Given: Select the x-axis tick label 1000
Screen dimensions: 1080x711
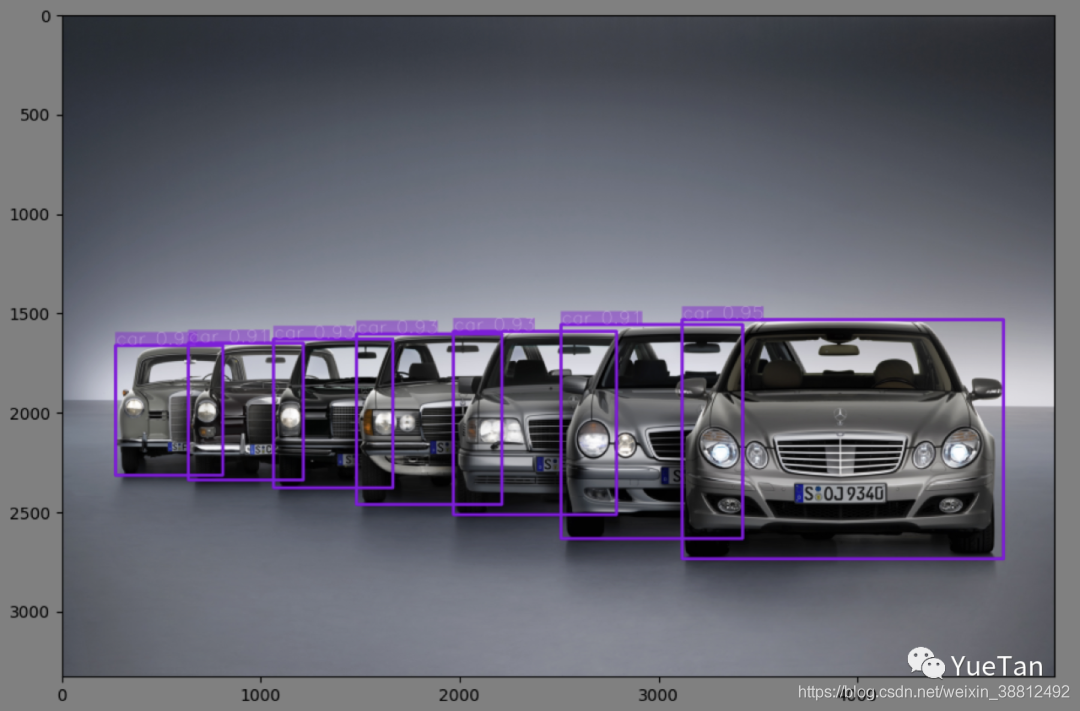Looking at the screenshot, I should [260, 694].
